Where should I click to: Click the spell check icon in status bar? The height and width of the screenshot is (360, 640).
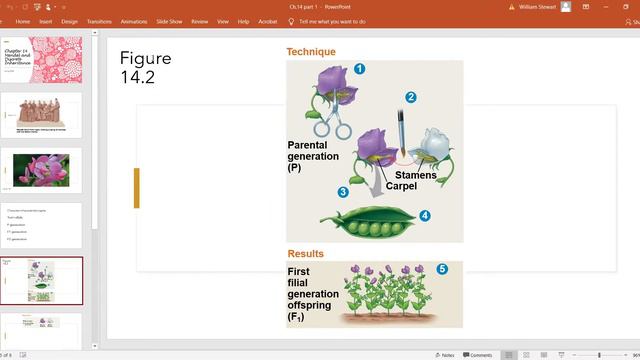click(x=23, y=355)
